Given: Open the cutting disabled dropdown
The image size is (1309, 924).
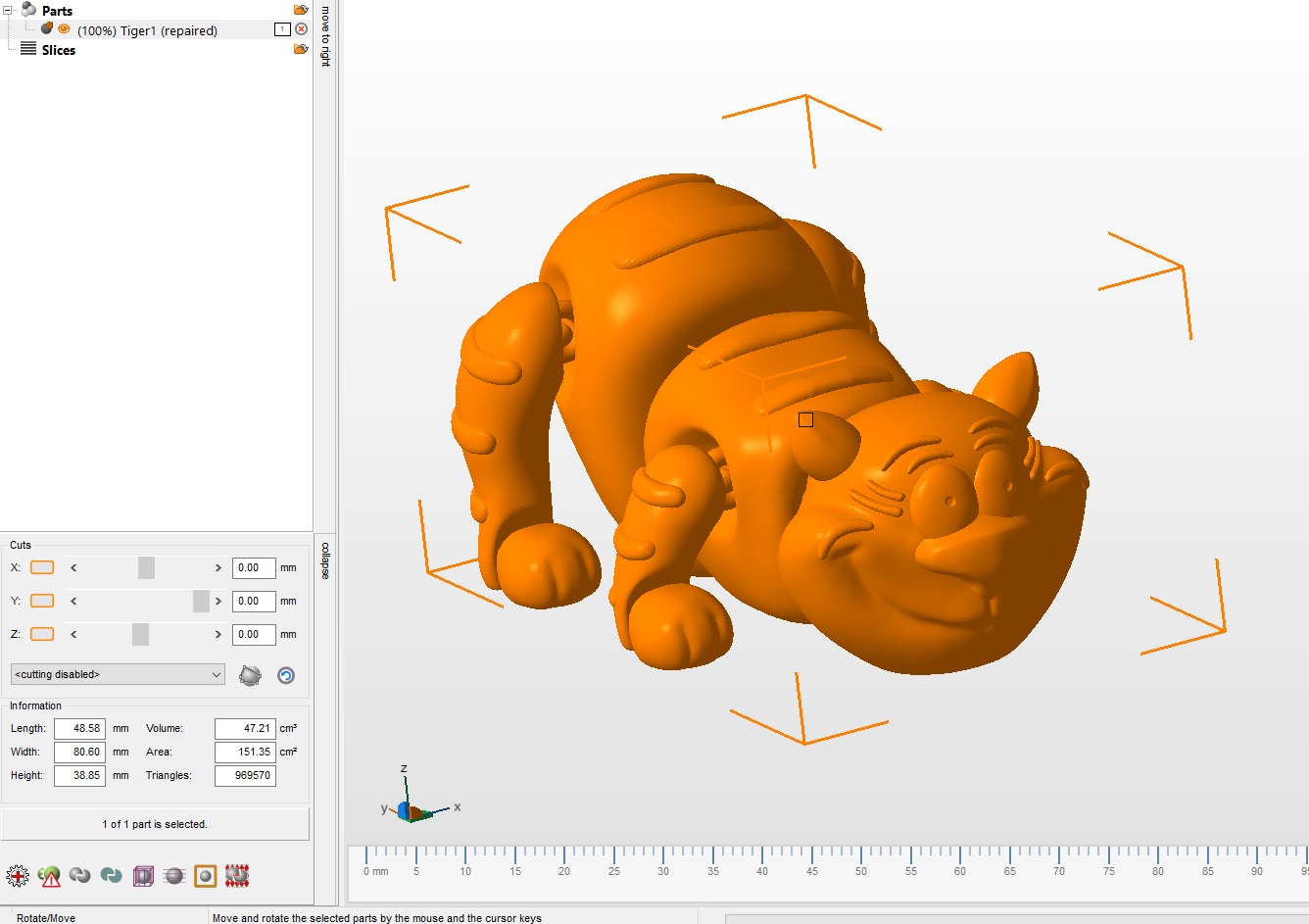Looking at the screenshot, I should (118, 674).
